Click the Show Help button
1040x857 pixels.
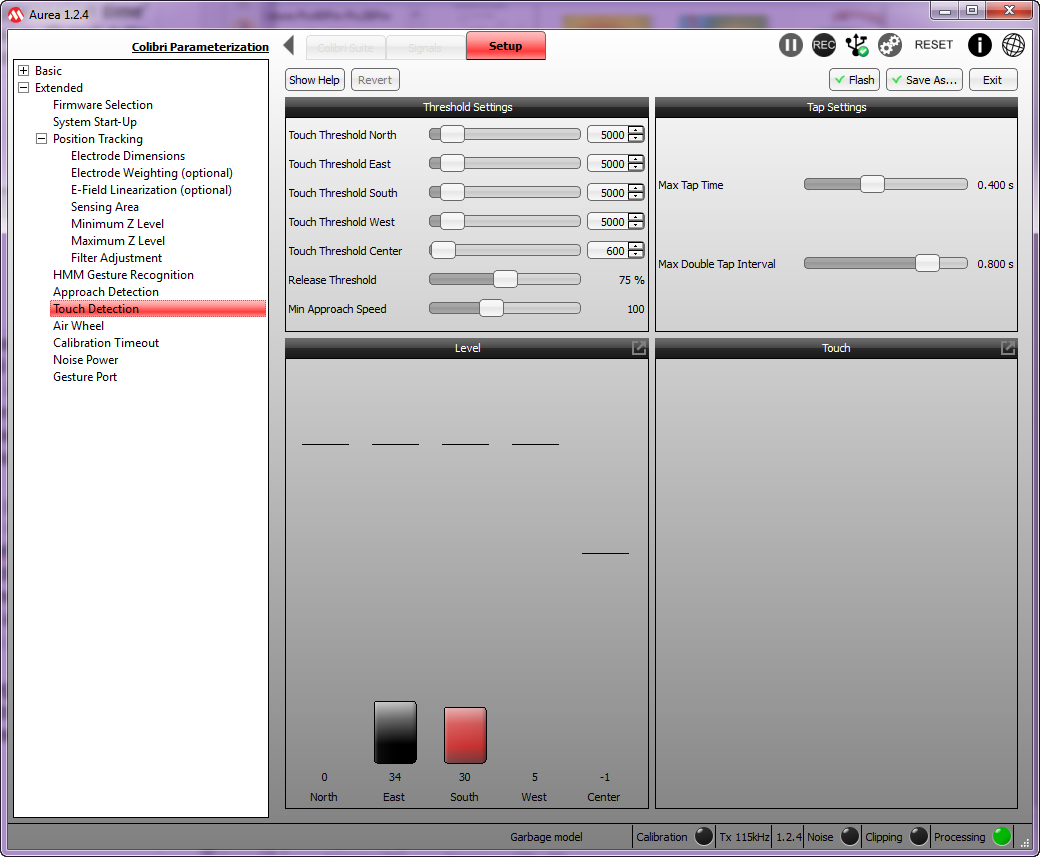(315, 80)
